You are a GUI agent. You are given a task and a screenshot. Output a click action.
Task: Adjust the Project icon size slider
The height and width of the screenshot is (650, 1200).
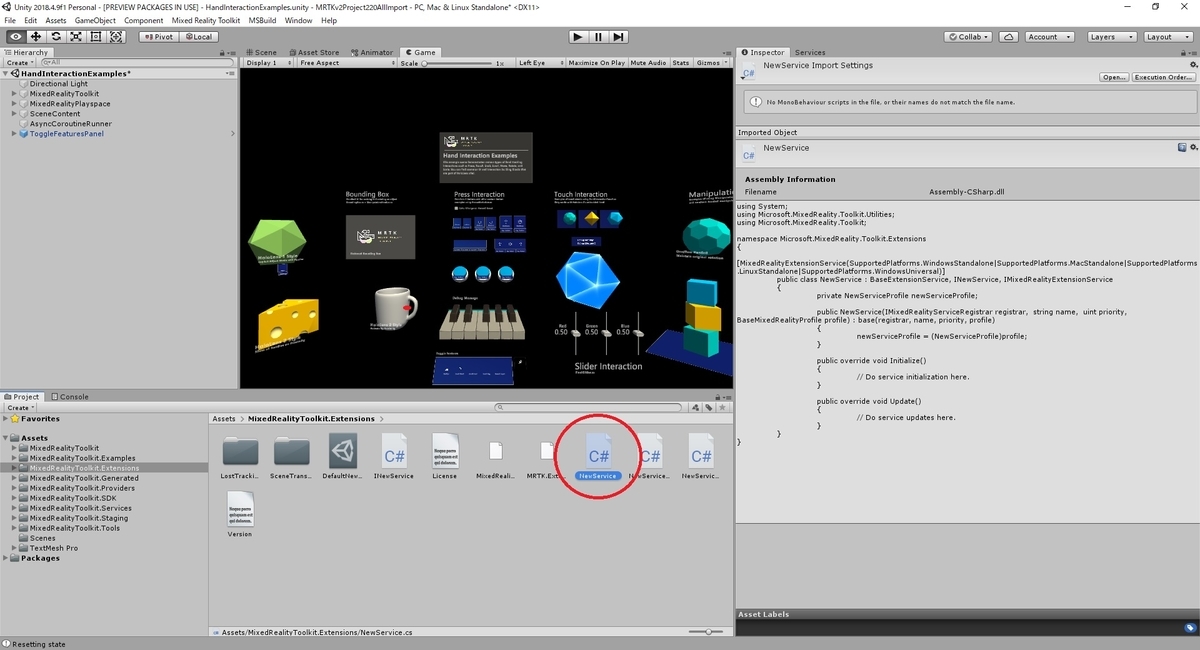708,632
